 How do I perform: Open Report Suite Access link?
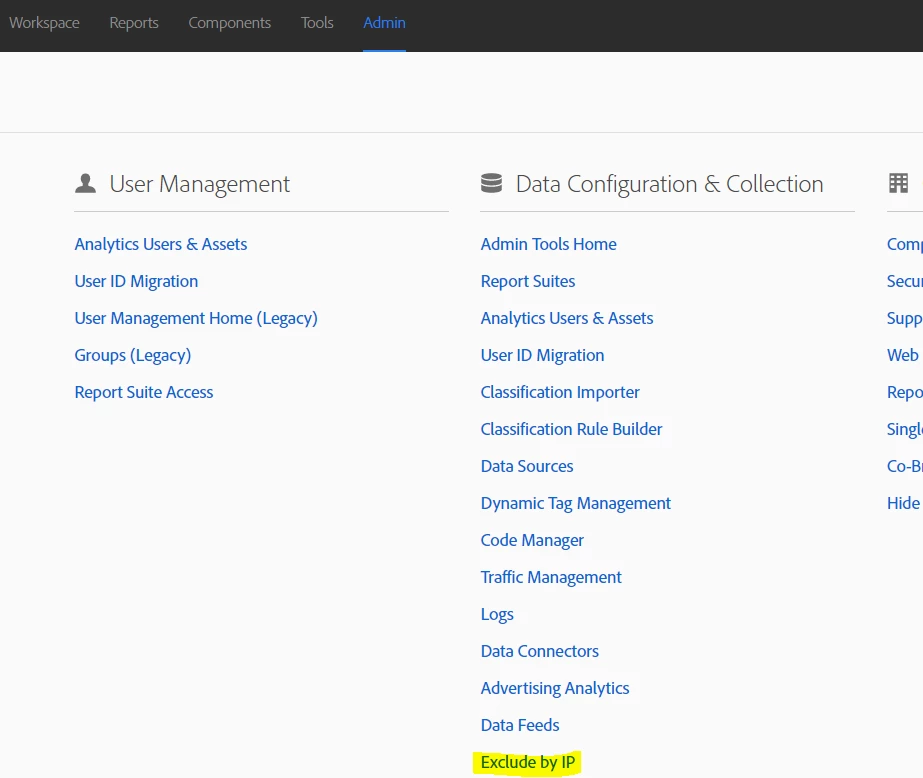pos(144,393)
